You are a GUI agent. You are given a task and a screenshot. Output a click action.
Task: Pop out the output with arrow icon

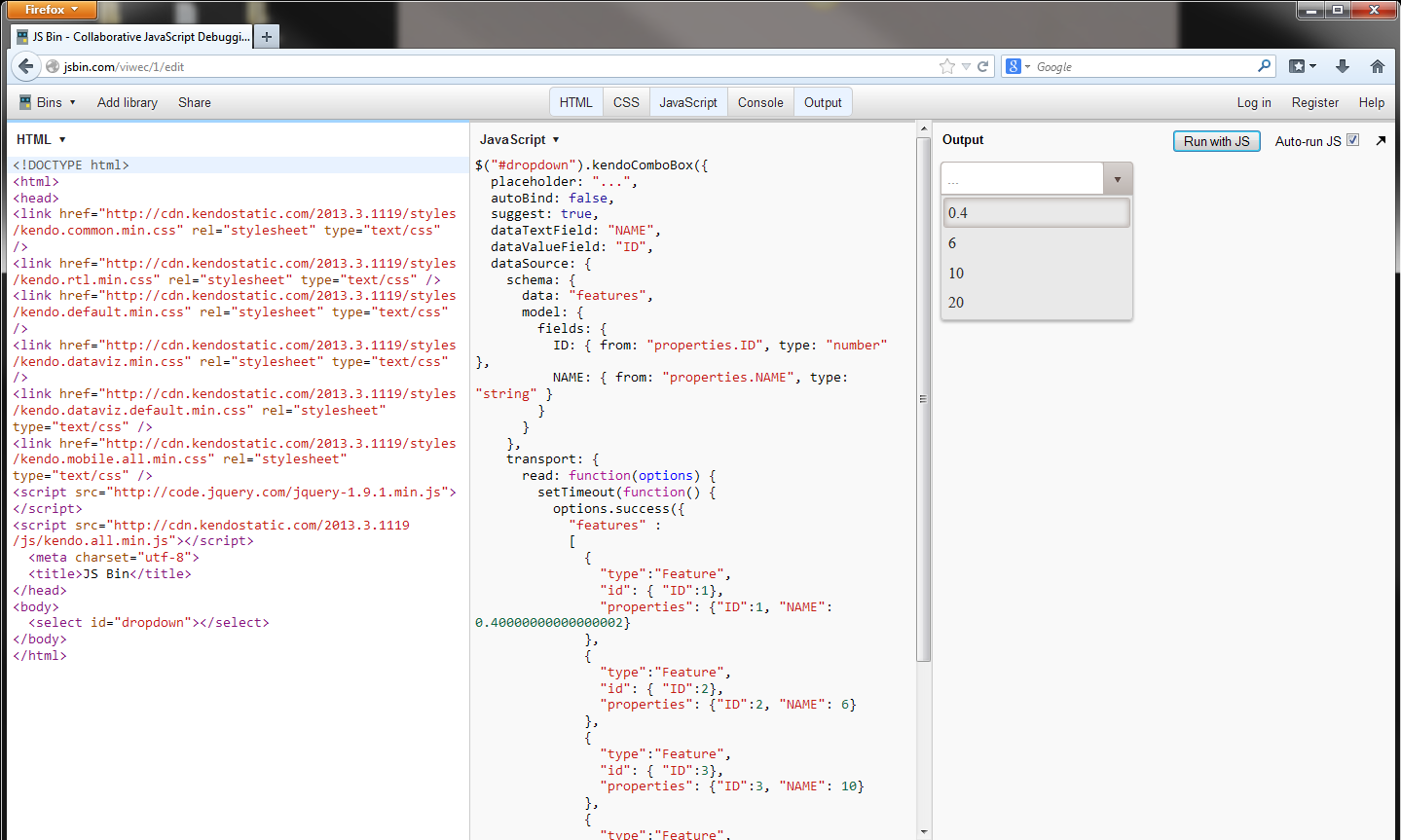[x=1381, y=141]
